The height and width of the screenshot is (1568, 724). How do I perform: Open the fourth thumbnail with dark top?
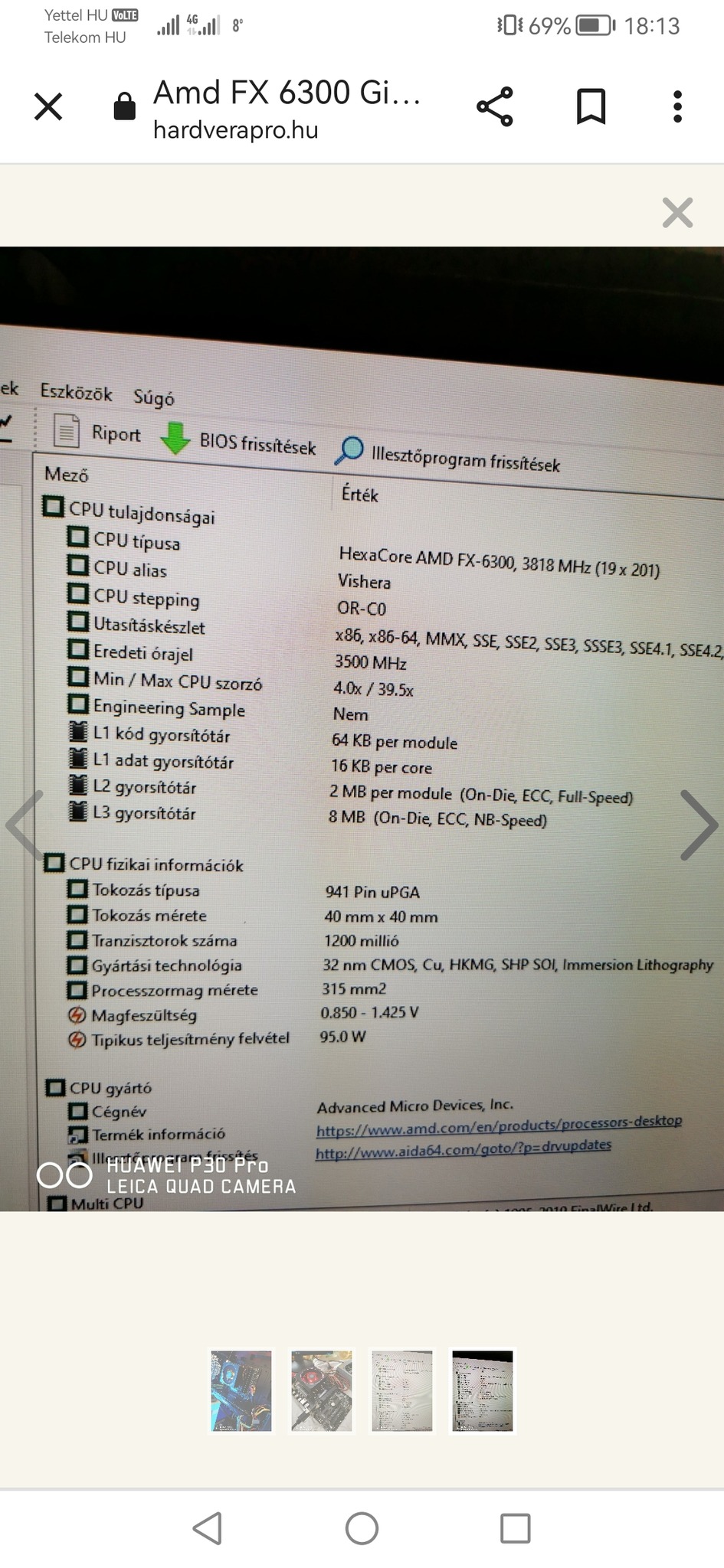(x=483, y=1390)
